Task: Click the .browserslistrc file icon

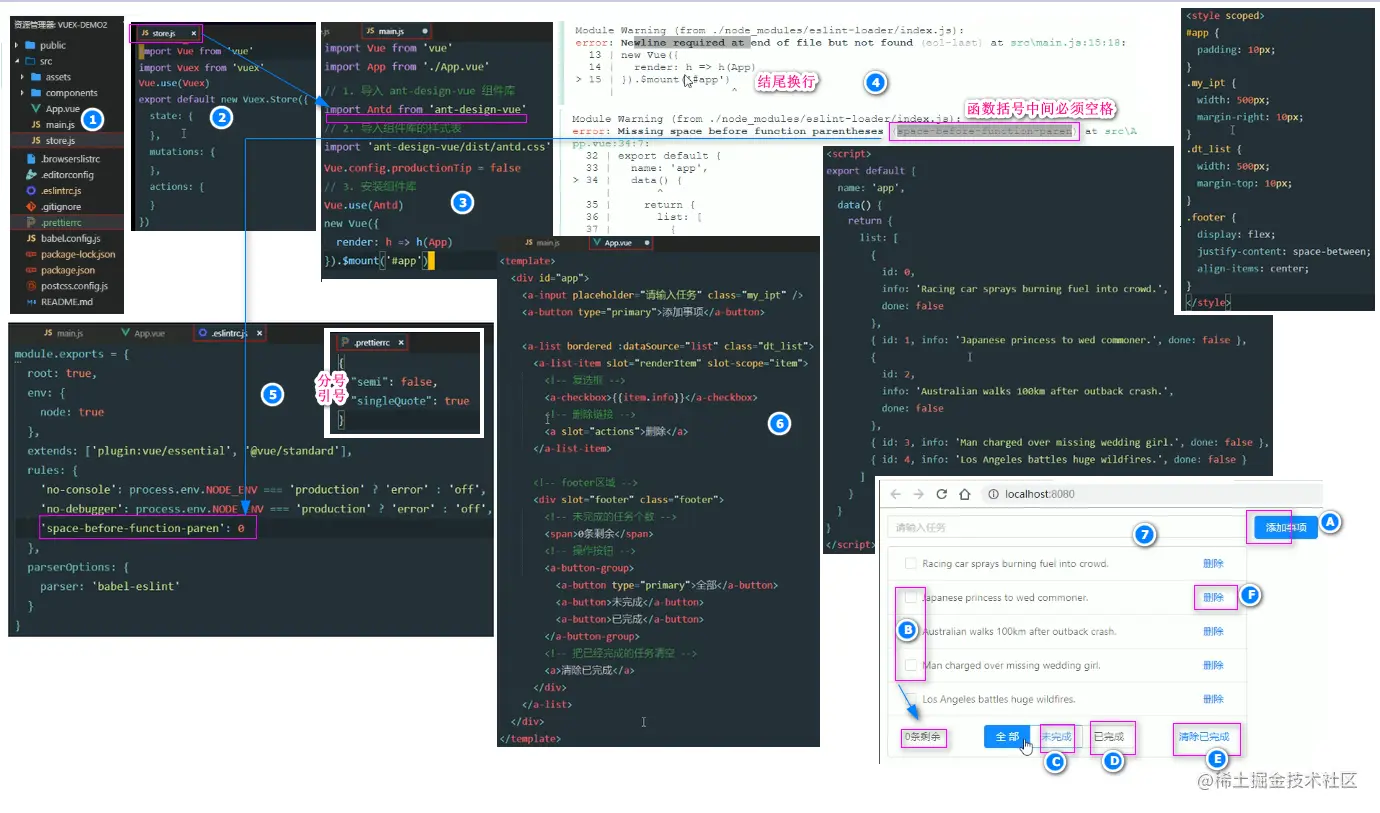Action: coord(31,158)
